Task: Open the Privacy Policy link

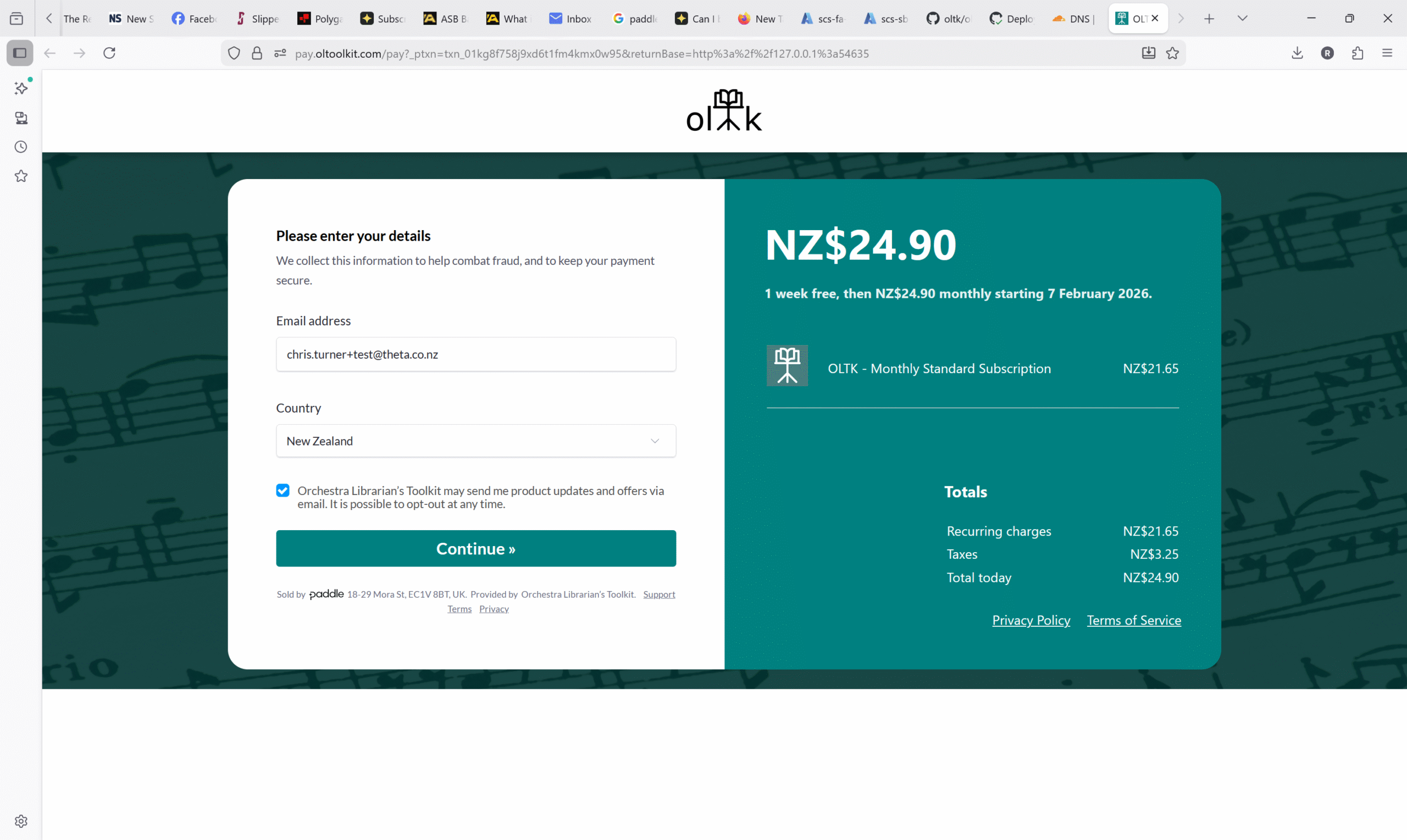Action: [x=1031, y=620]
